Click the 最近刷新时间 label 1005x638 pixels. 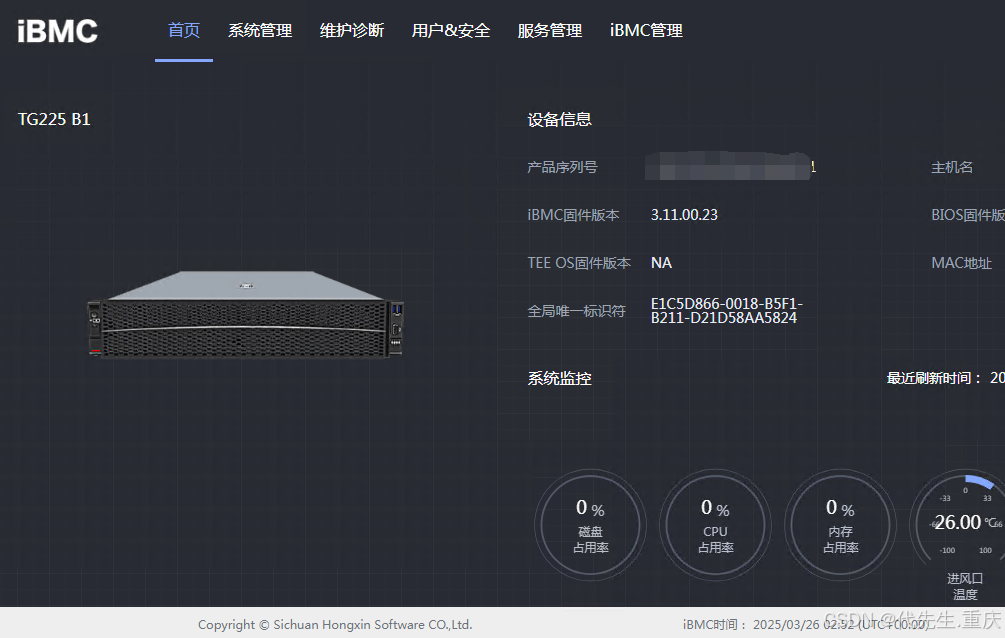click(x=933, y=378)
